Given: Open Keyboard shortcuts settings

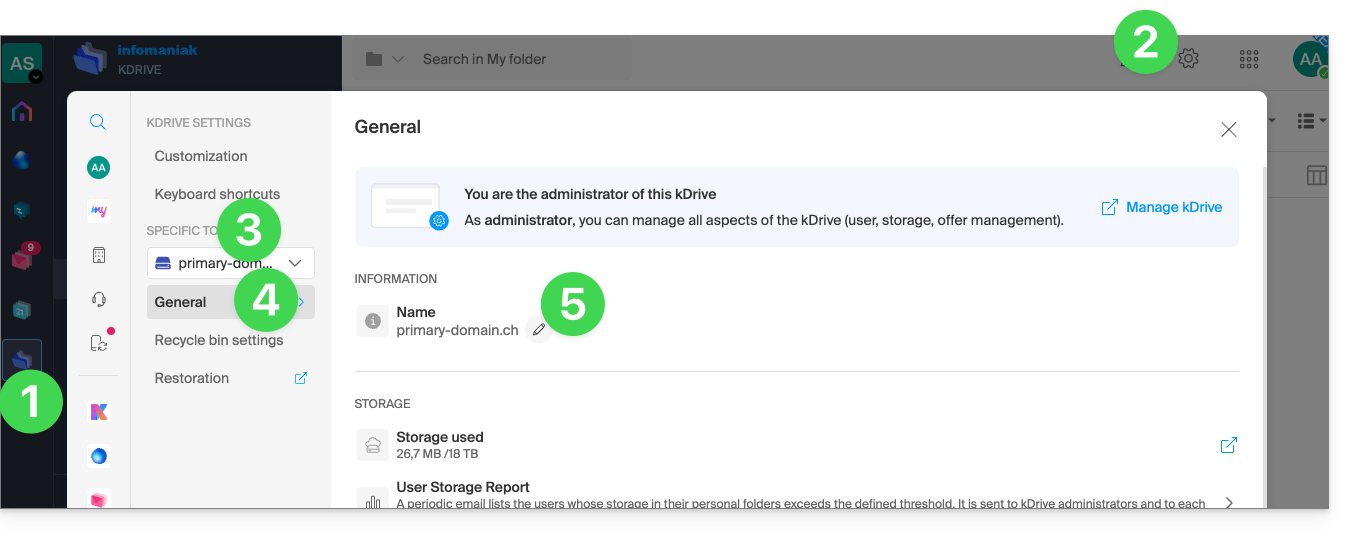Looking at the screenshot, I should (x=217, y=194).
